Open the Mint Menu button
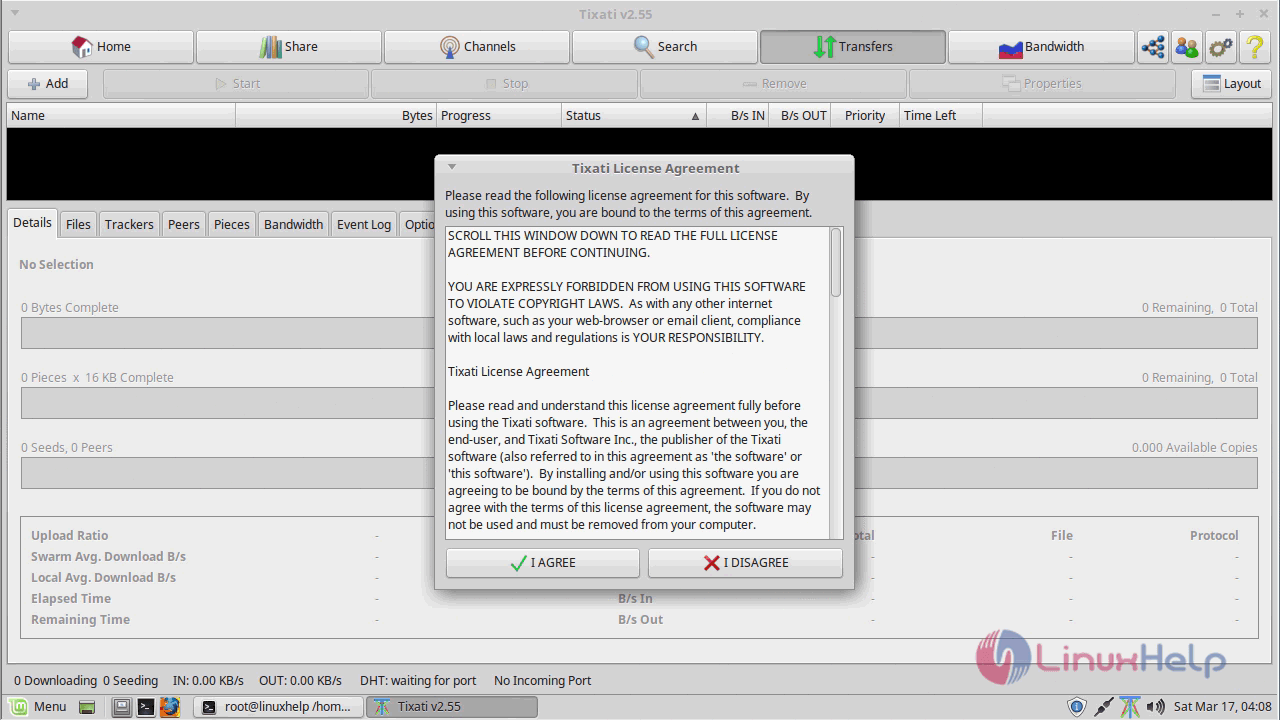Viewport: 1280px width, 720px height. (38, 707)
